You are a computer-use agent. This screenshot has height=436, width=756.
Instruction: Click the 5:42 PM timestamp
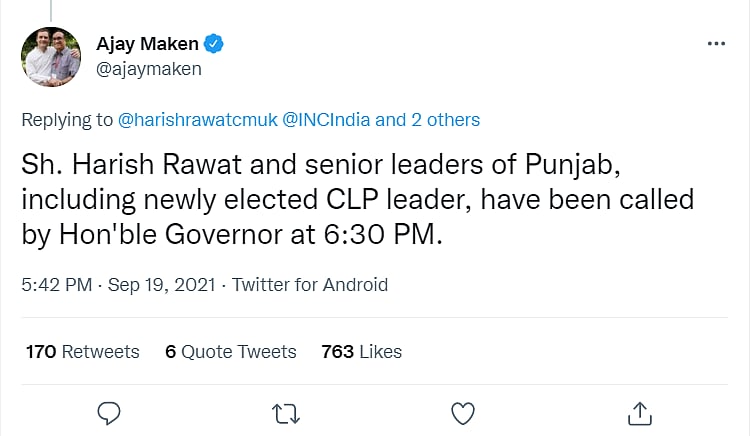pos(54,285)
